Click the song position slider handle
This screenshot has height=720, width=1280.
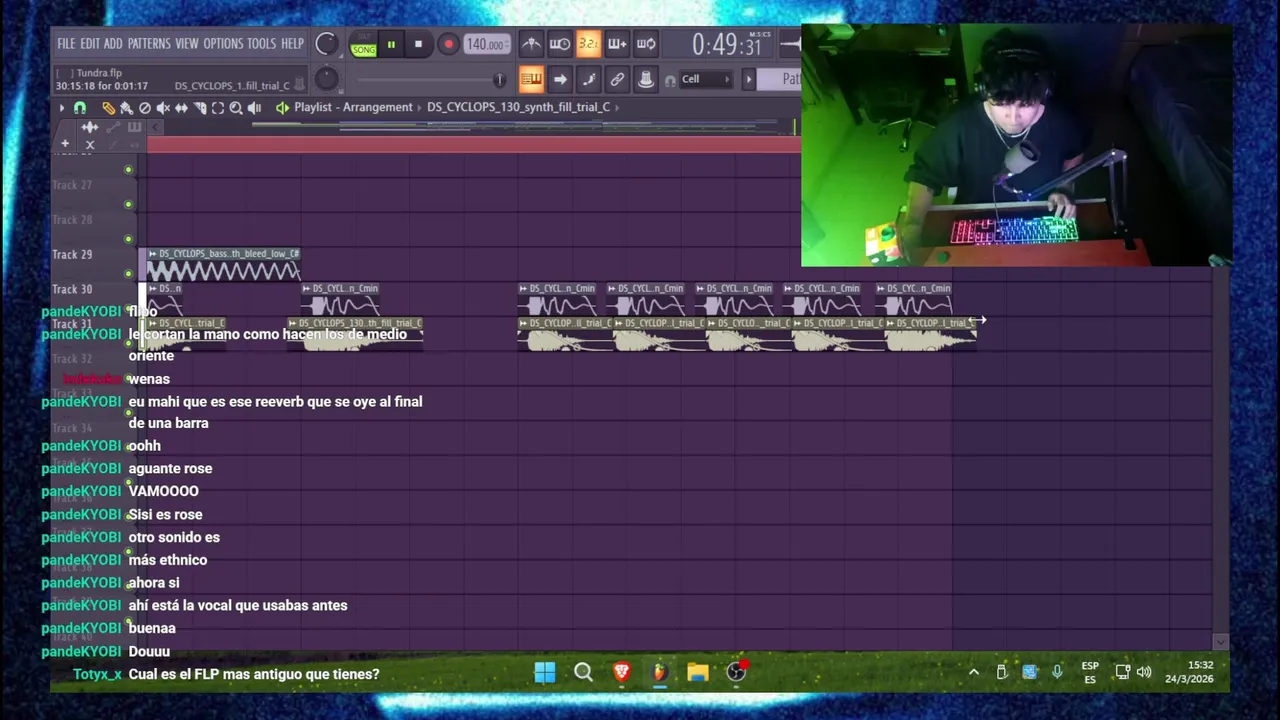pos(500,79)
